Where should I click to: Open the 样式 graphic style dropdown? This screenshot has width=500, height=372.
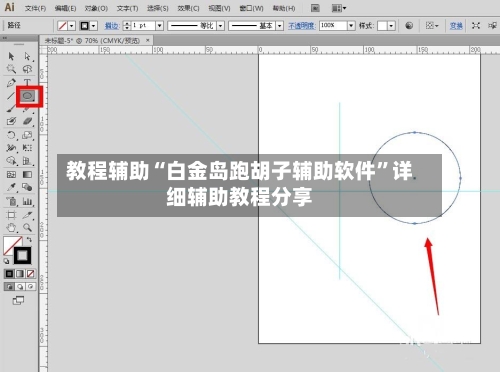391,26
